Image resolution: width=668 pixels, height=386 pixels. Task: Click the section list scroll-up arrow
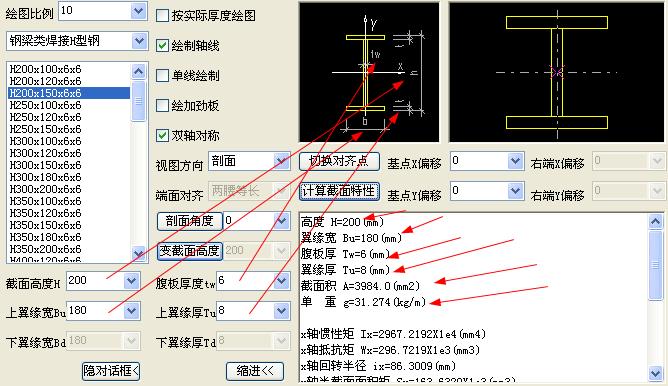pyautogui.click(x=138, y=71)
